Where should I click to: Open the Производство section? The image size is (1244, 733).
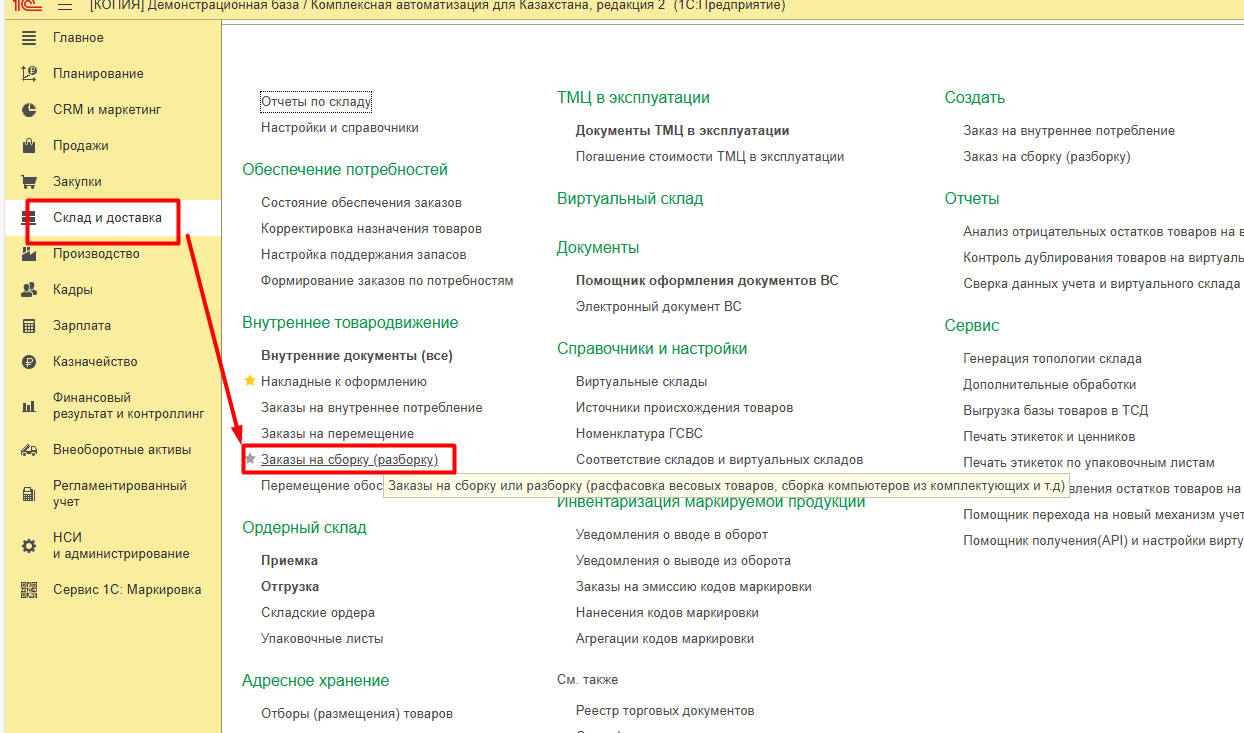96,254
